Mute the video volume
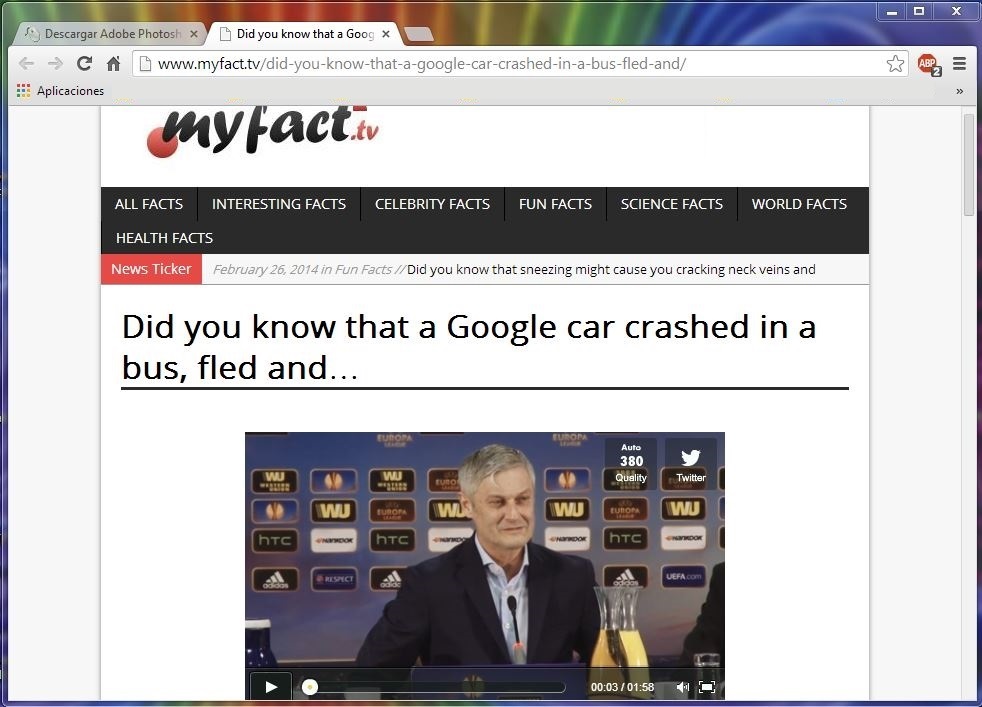The height and width of the screenshot is (707, 982). coord(682,688)
